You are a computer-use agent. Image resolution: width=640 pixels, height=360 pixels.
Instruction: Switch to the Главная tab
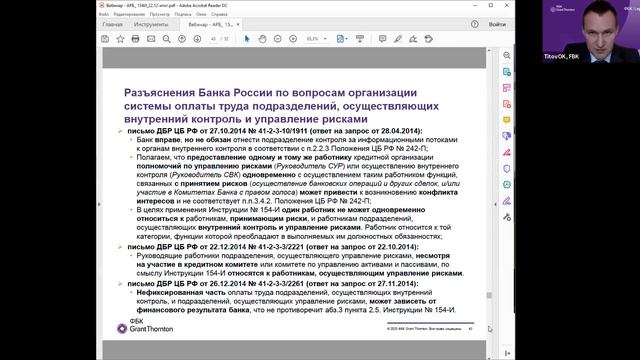click(113, 24)
